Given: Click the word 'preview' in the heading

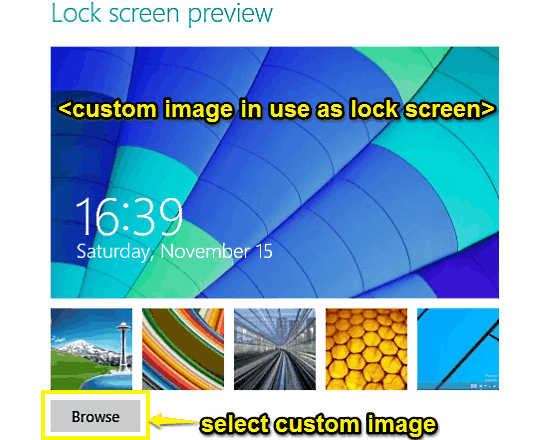Looking at the screenshot, I should click(230, 15).
